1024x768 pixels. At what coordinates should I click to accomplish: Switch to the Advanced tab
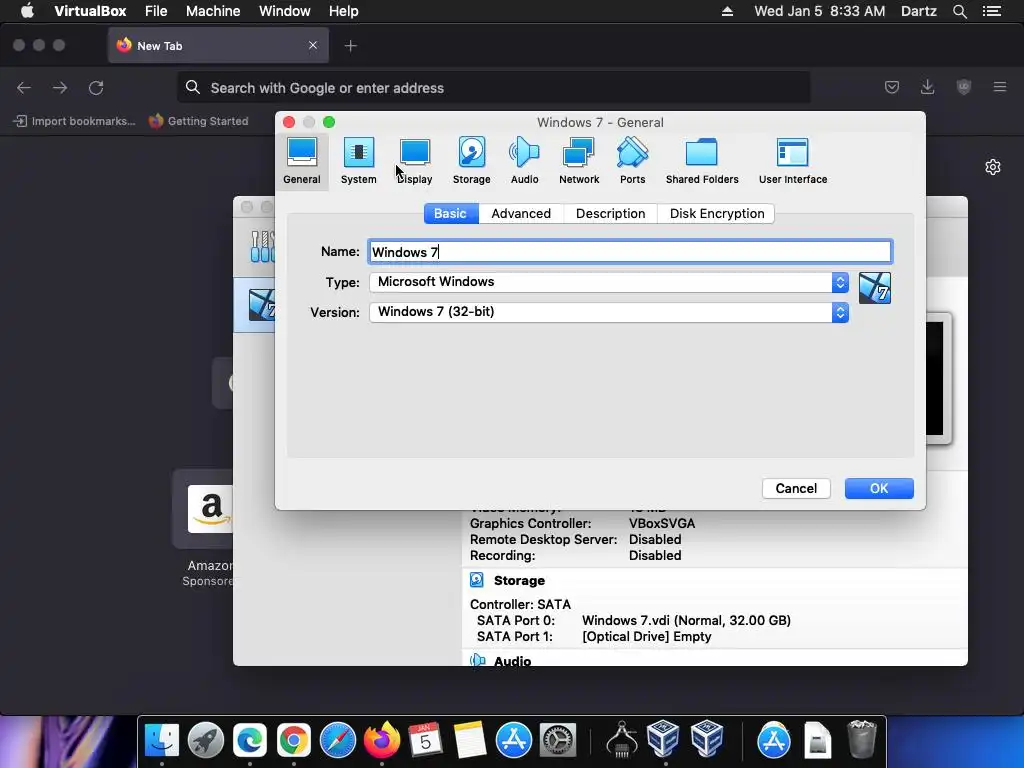(x=521, y=214)
